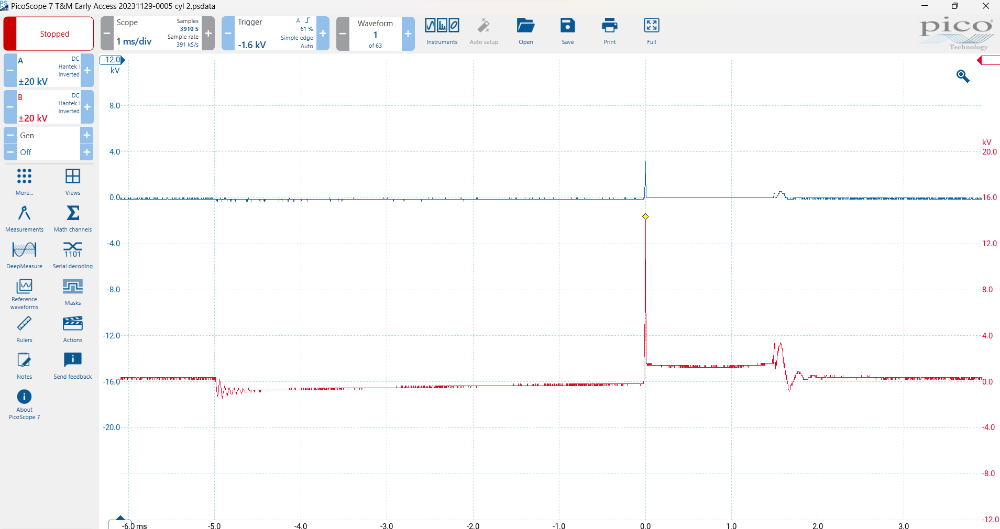
Task: Open Reference waveforms panel
Action: [24, 291]
